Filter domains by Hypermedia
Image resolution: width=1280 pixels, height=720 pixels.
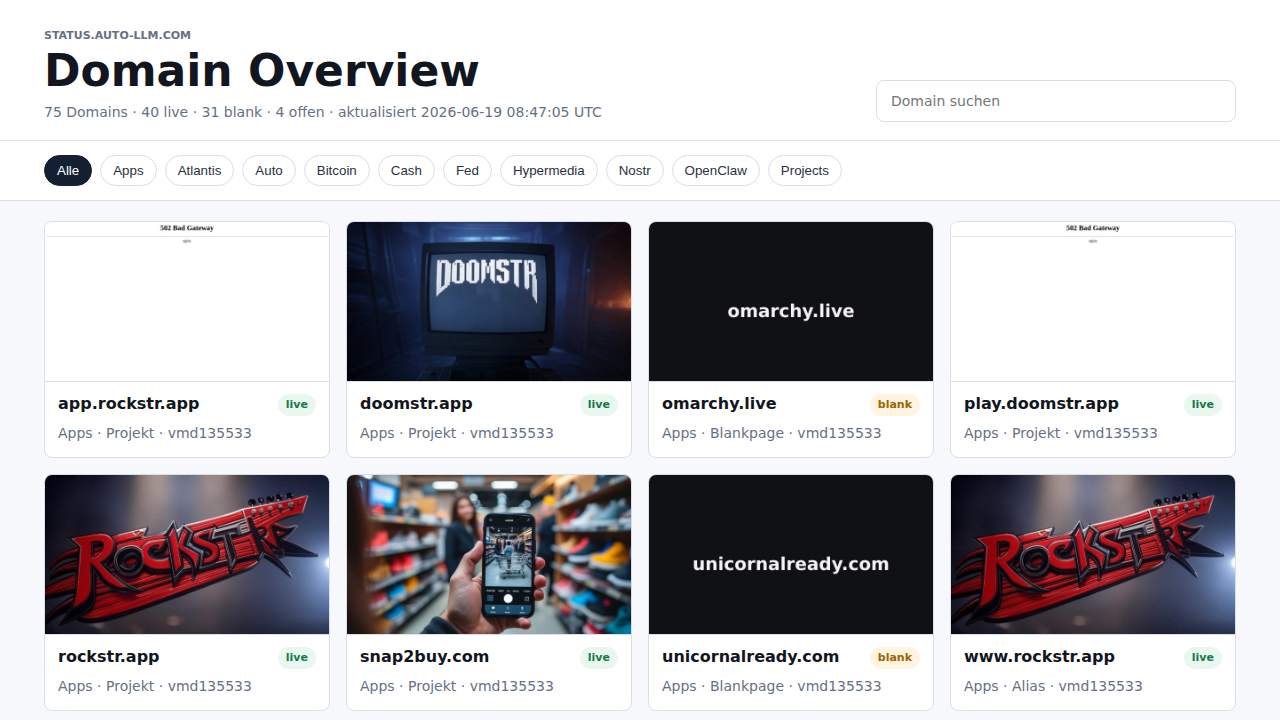coord(549,170)
